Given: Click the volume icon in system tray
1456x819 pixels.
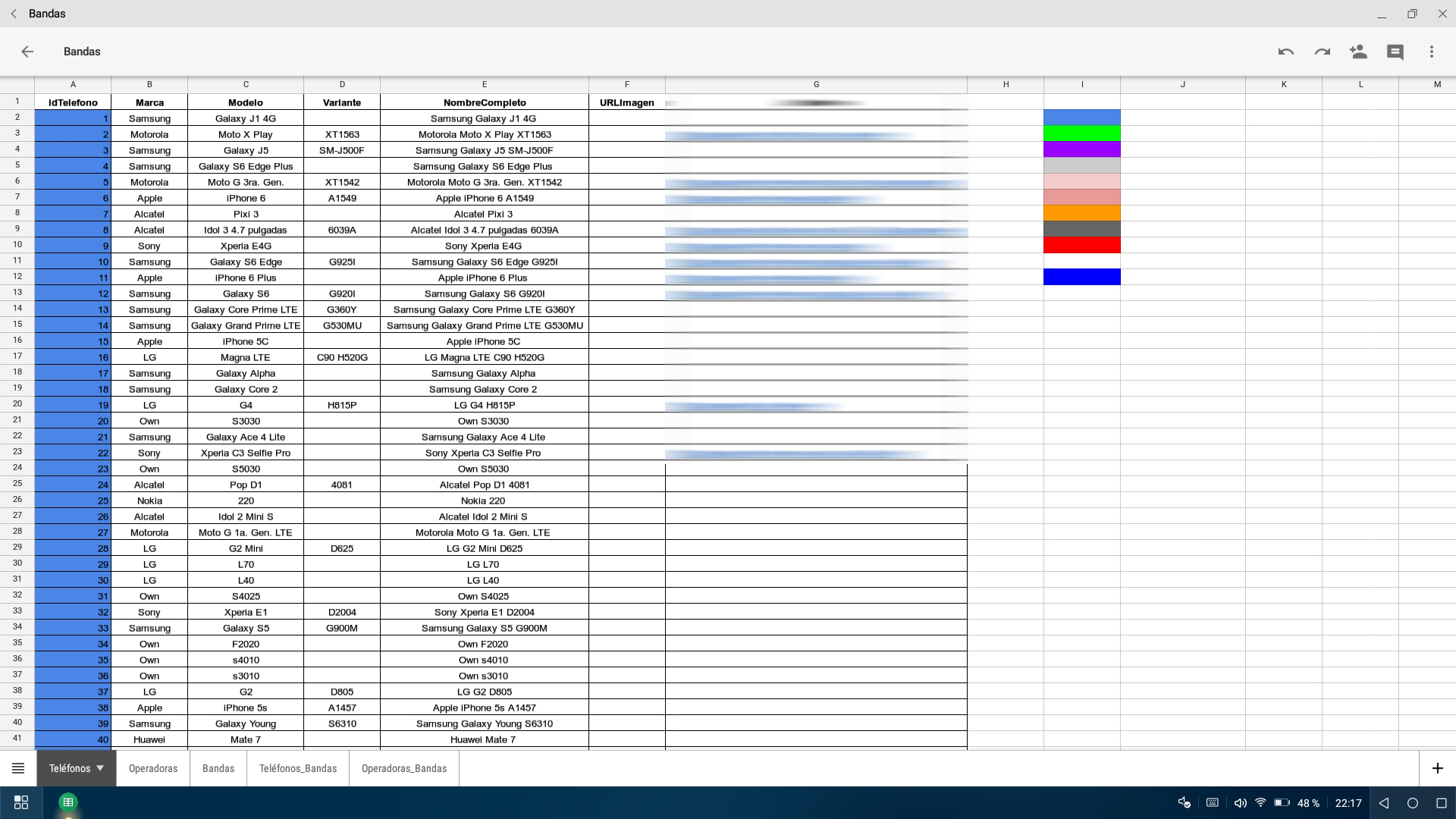Looking at the screenshot, I should (1240, 802).
